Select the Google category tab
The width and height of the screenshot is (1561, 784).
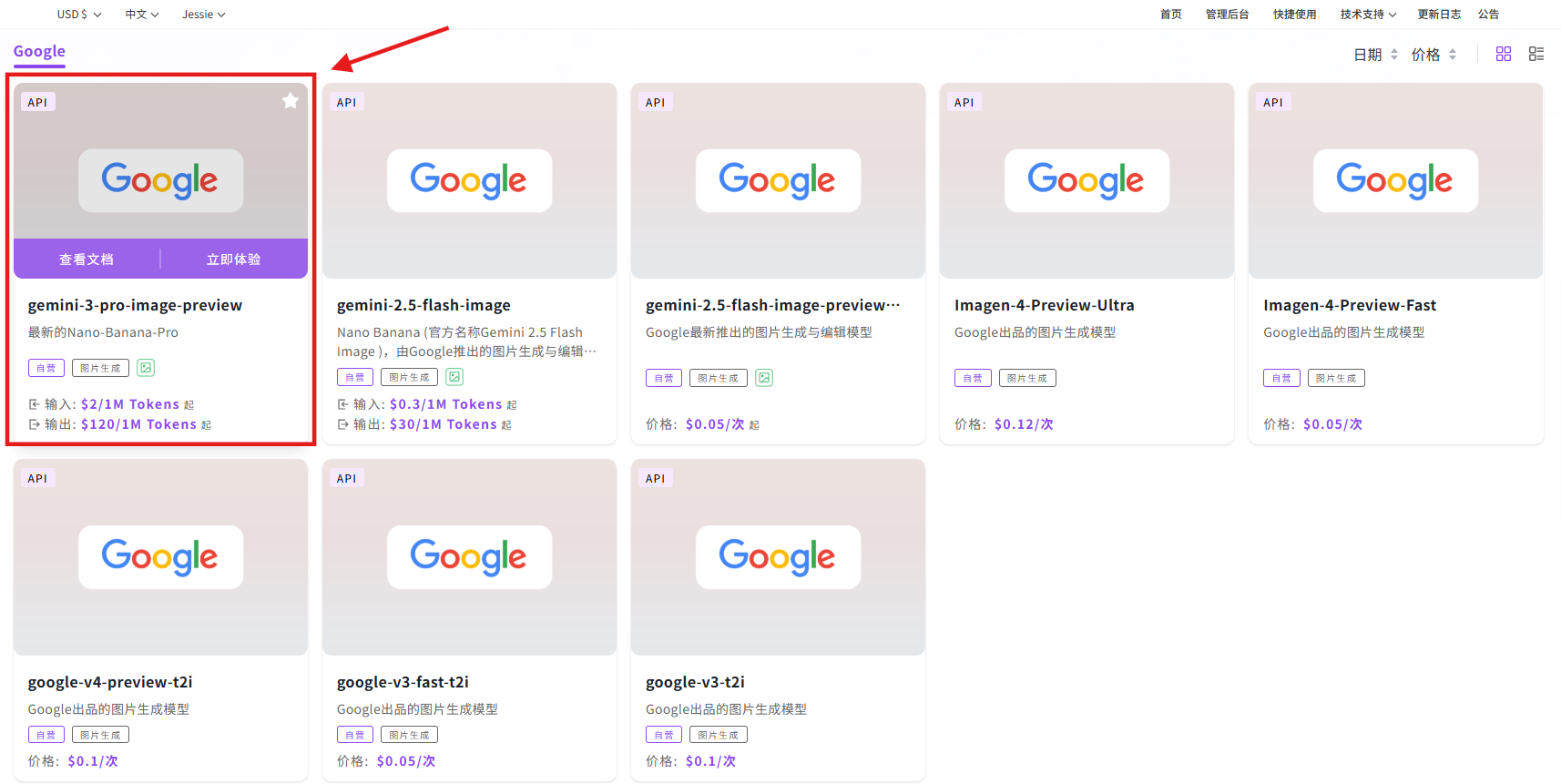pos(39,52)
